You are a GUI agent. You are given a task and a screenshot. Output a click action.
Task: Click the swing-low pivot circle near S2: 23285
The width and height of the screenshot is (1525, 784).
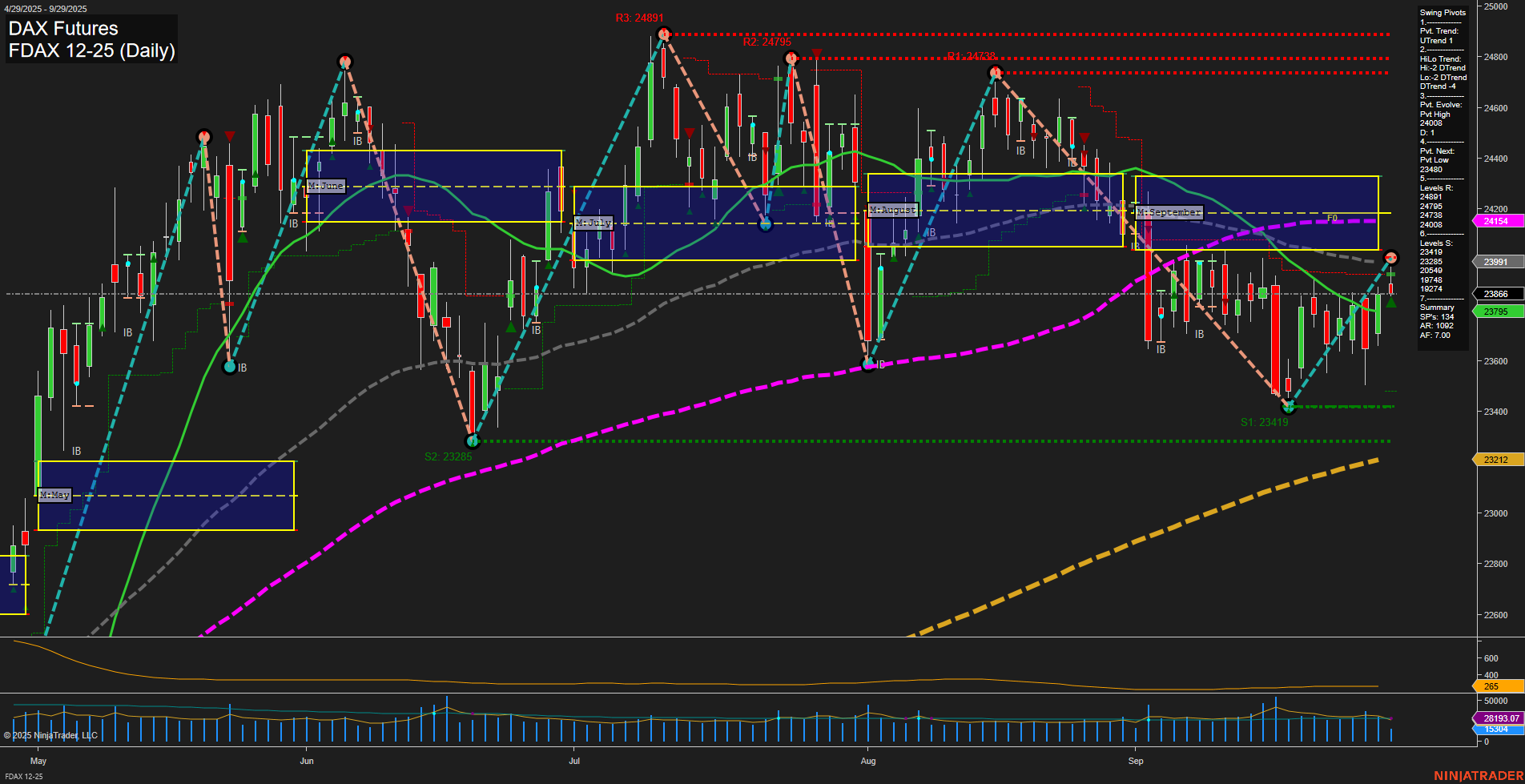coord(471,440)
